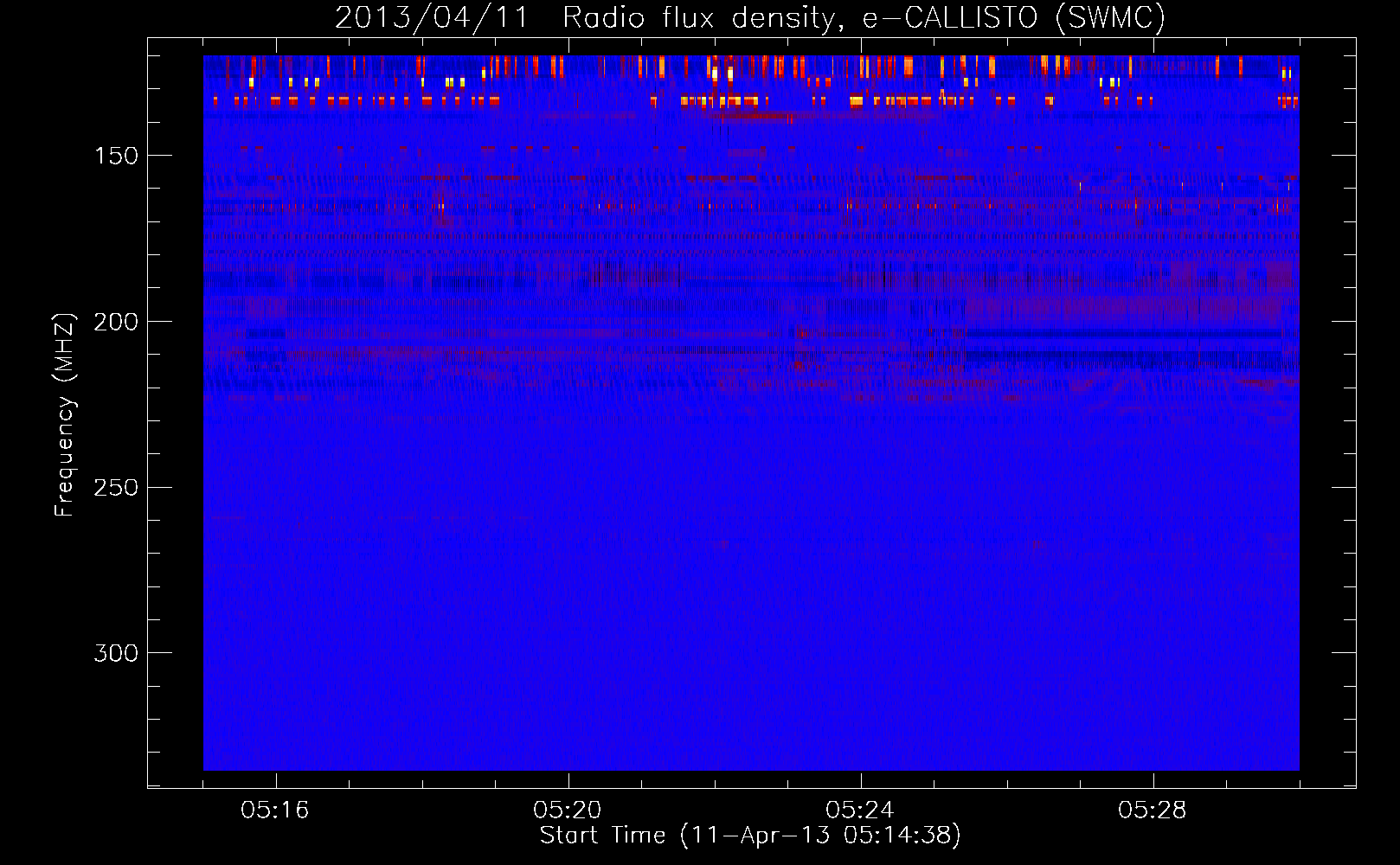Click the 200 frequency tick label
This screenshot has height=865, width=1400.
[x=116, y=322]
